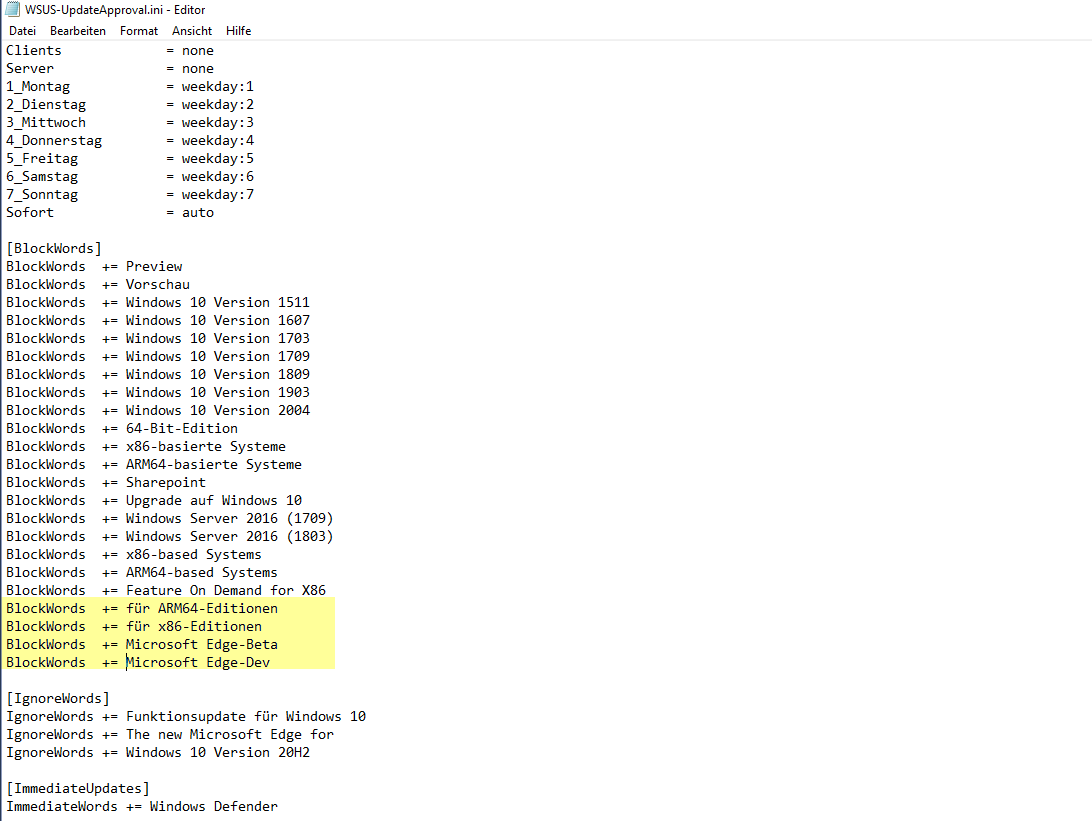Click the highlighted 'Microsoft Edge-Dev' line
The width and height of the screenshot is (1092, 821).
(138, 663)
